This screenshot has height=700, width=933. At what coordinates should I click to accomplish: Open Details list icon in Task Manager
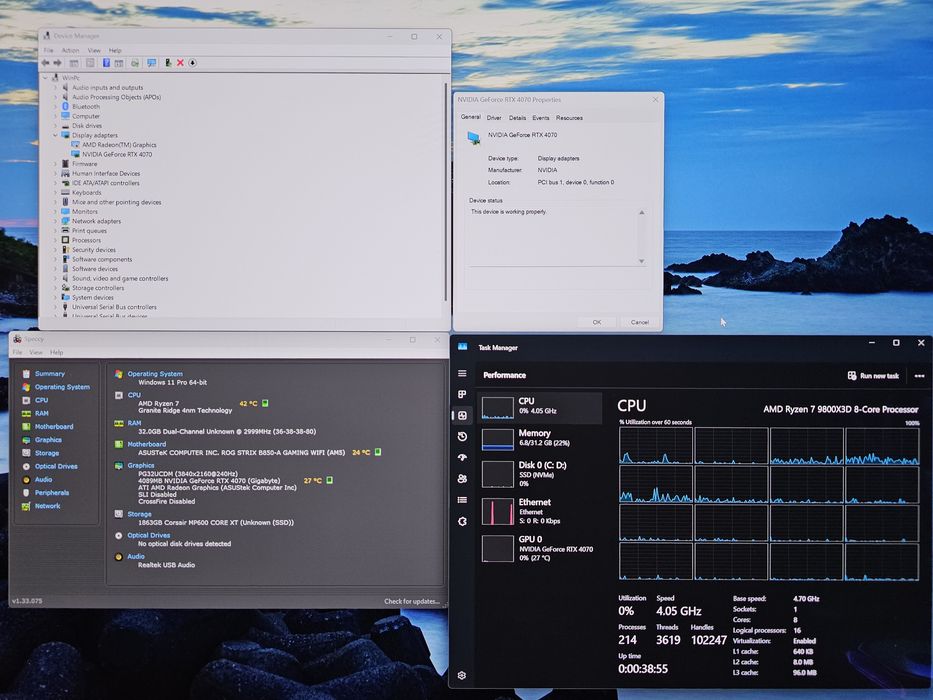click(462, 500)
